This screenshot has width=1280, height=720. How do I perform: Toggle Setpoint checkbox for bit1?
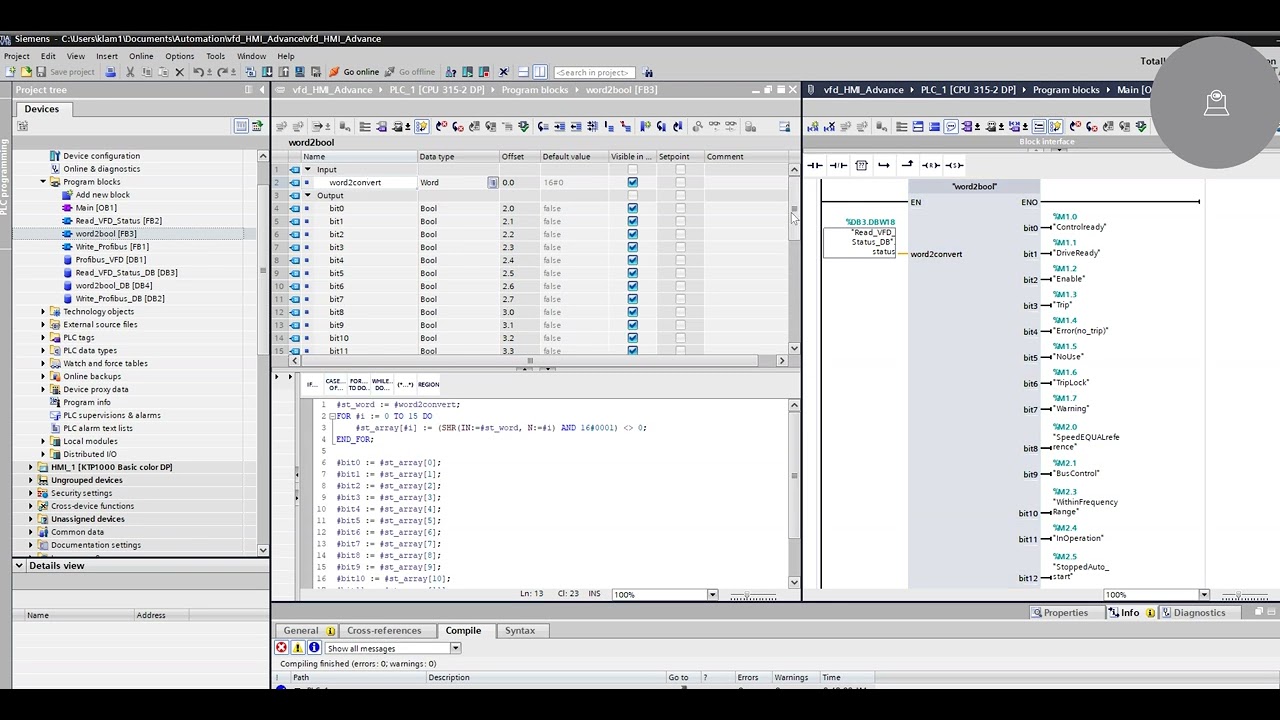tap(680, 222)
